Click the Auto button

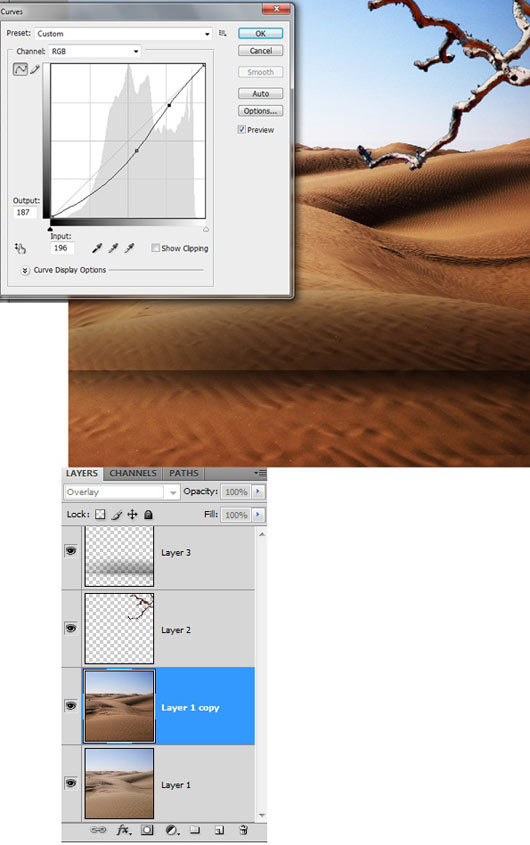click(x=260, y=94)
